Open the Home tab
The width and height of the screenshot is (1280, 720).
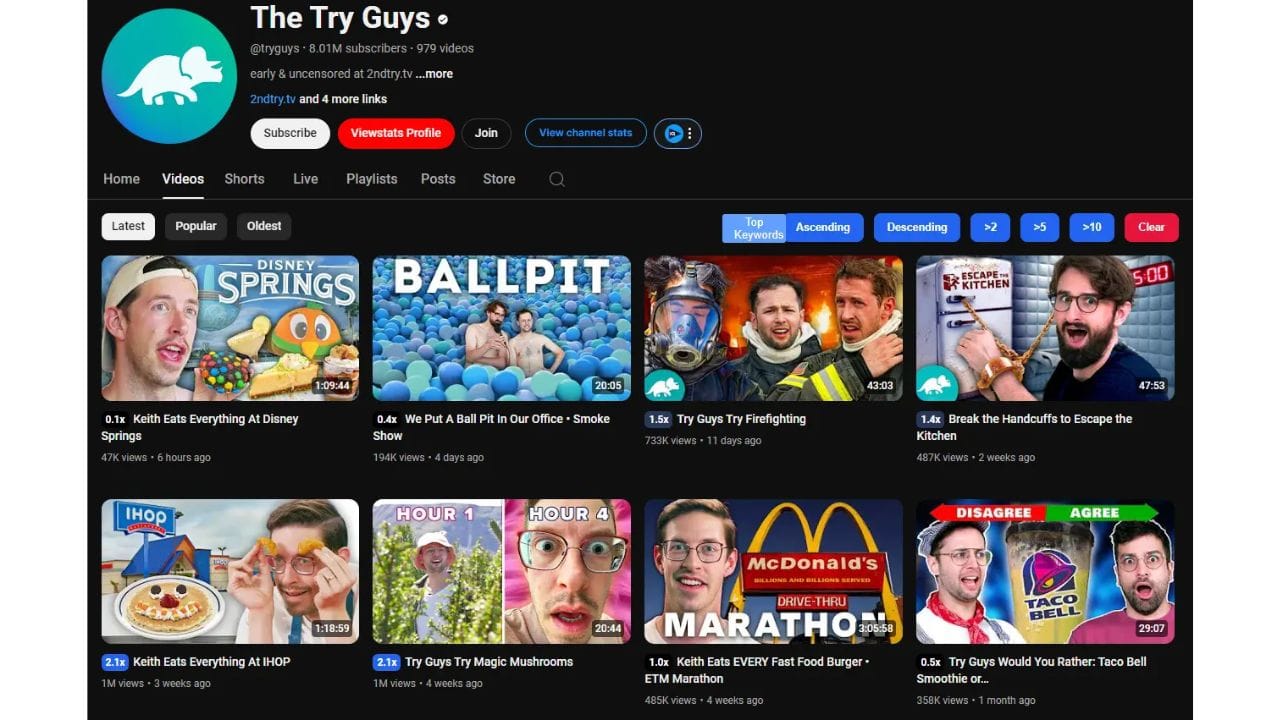121,179
